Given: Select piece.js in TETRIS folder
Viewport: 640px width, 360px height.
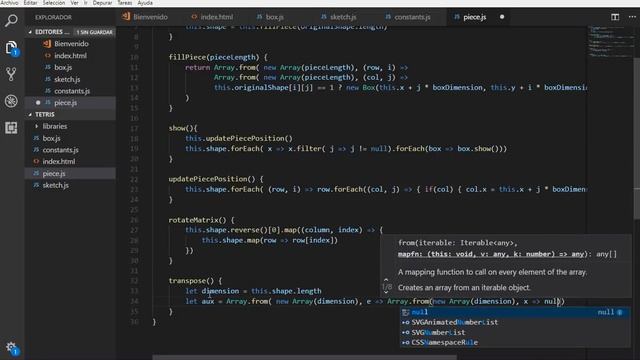Looking at the screenshot, I should pos(71,173).
